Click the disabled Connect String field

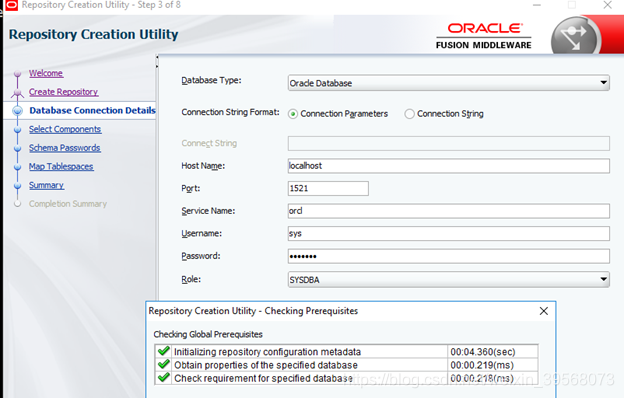pyautogui.click(x=448, y=144)
